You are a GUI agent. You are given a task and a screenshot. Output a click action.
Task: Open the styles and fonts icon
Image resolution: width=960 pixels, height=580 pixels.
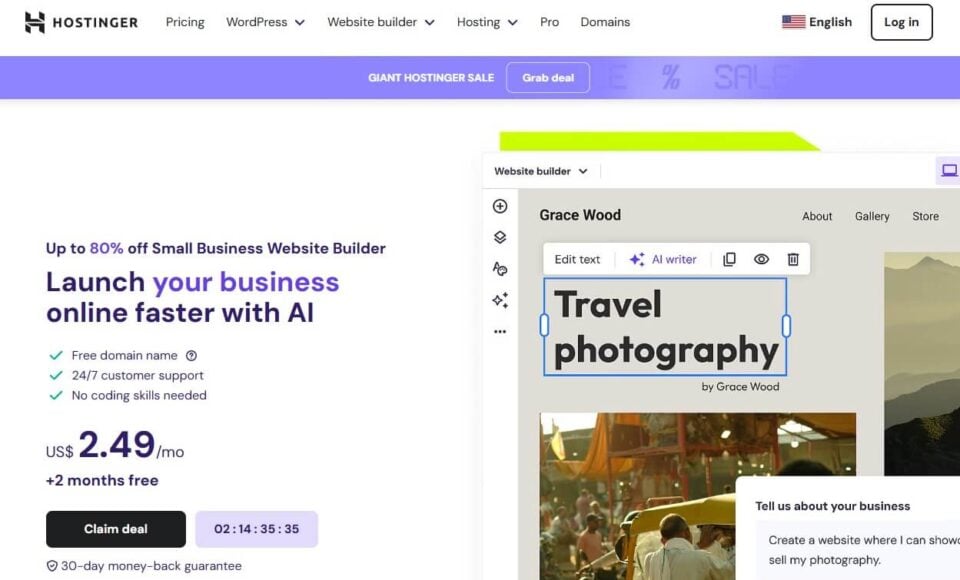tap(500, 268)
